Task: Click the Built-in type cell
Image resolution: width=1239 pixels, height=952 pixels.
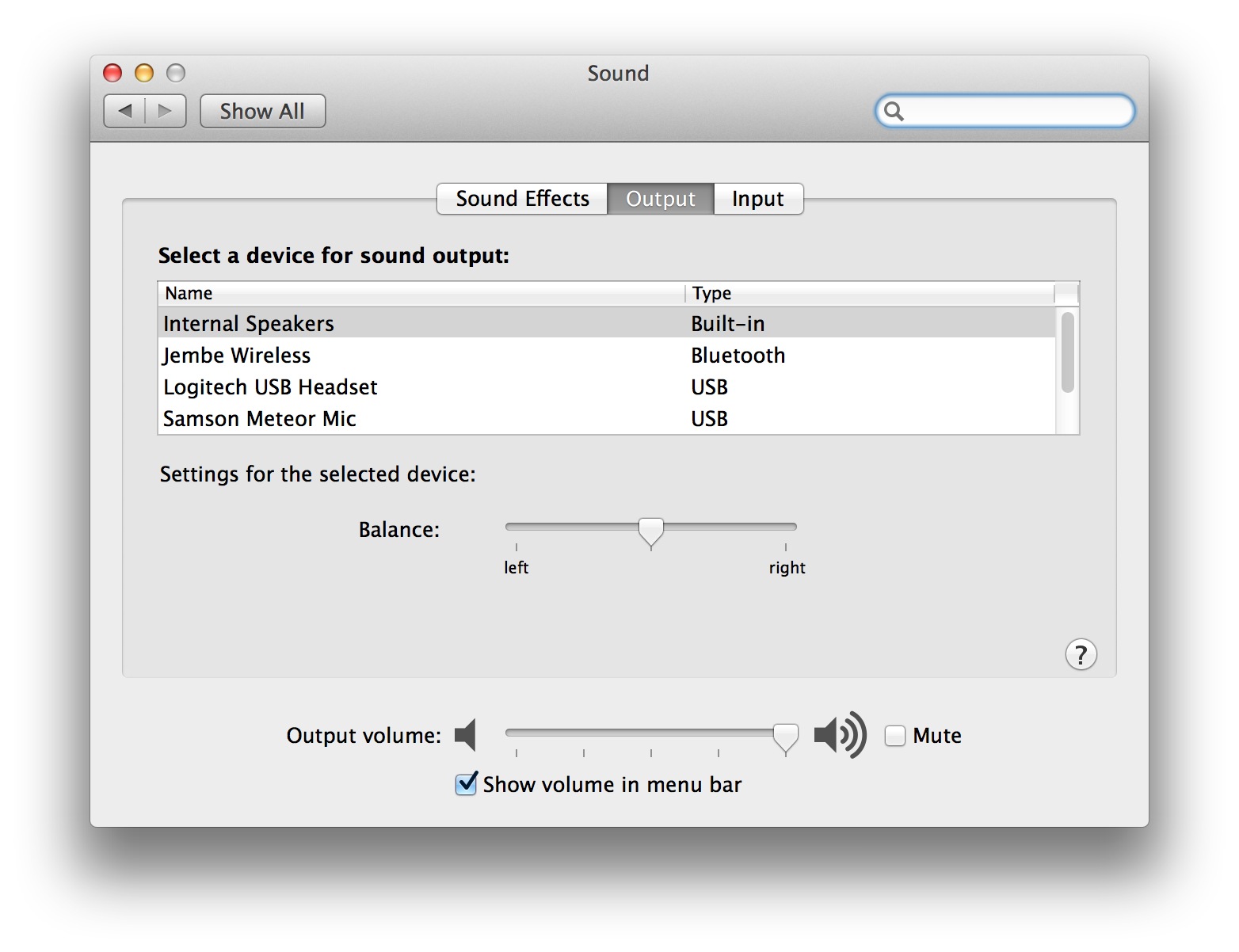Action: coord(727,324)
